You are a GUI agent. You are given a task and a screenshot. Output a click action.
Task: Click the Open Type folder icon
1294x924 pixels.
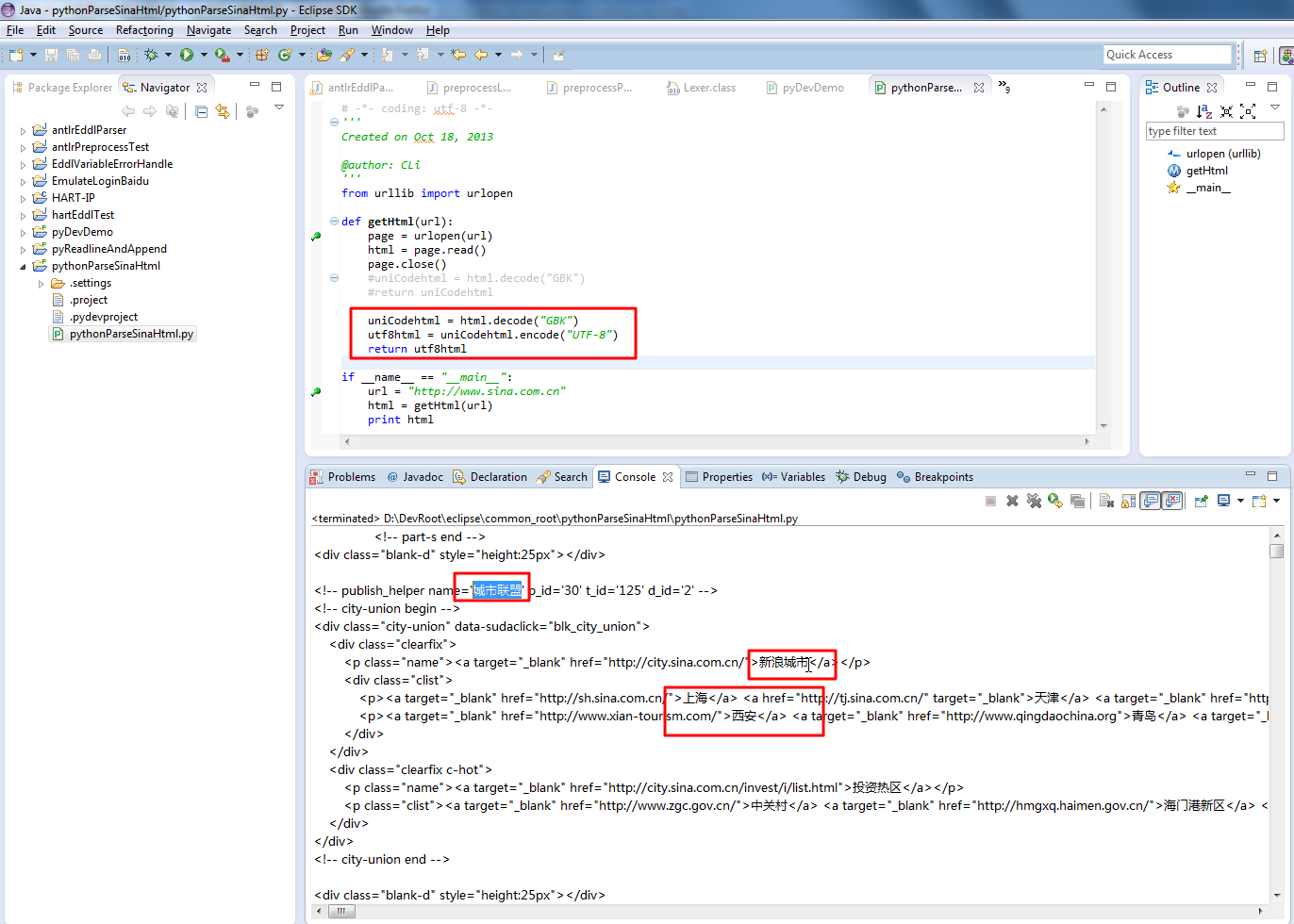[x=323, y=55]
